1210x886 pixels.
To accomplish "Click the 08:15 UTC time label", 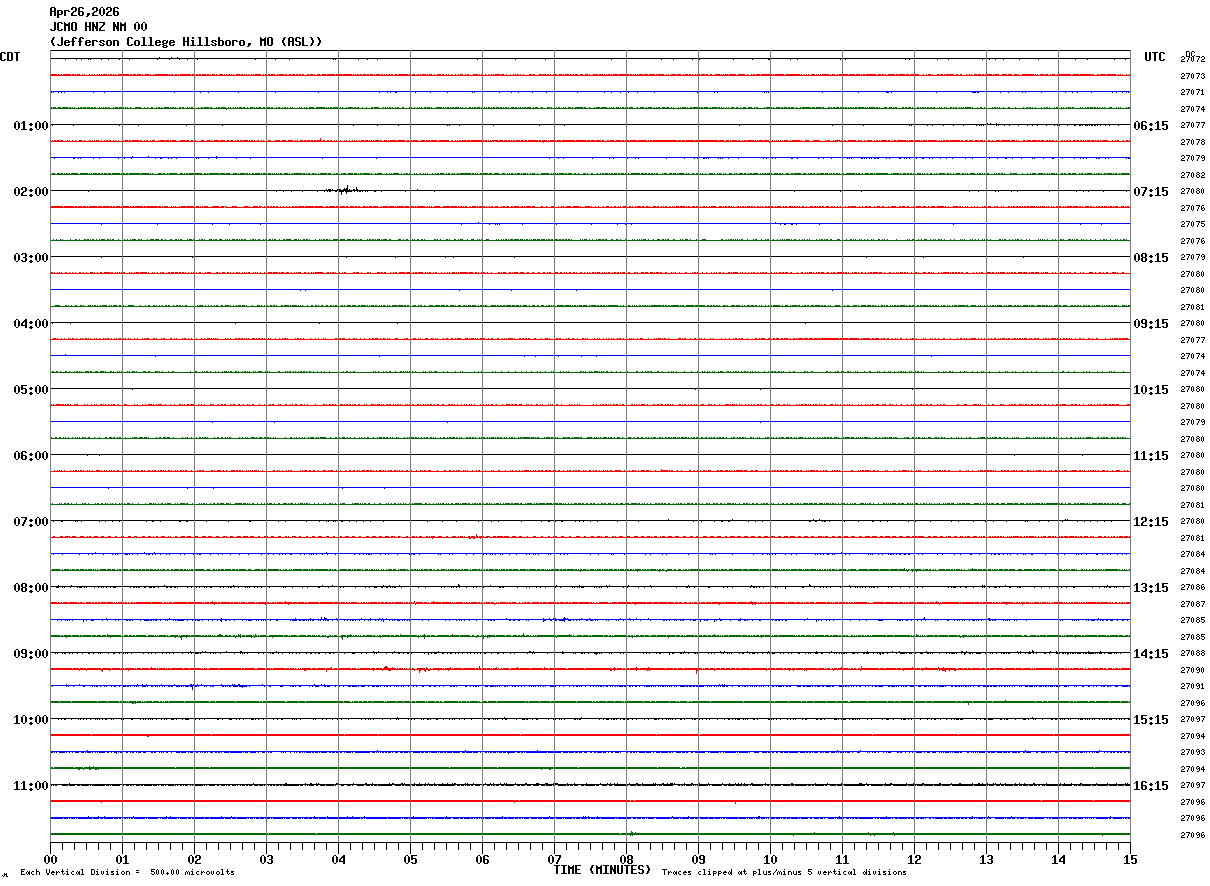I will pyautogui.click(x=1151, y=258).
